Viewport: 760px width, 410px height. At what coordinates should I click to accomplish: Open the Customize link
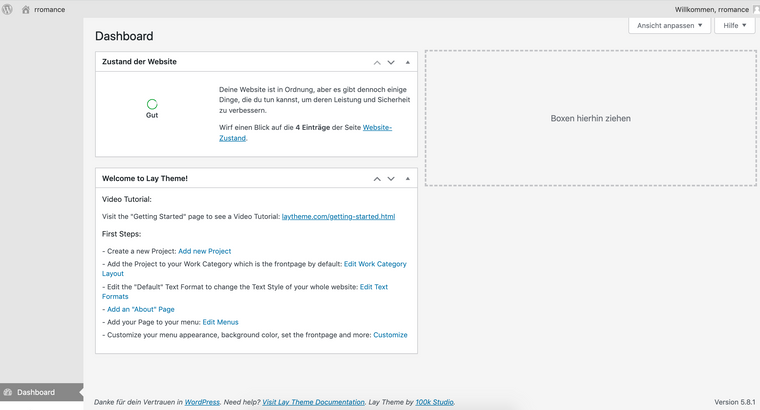click(x=390, y=335)
